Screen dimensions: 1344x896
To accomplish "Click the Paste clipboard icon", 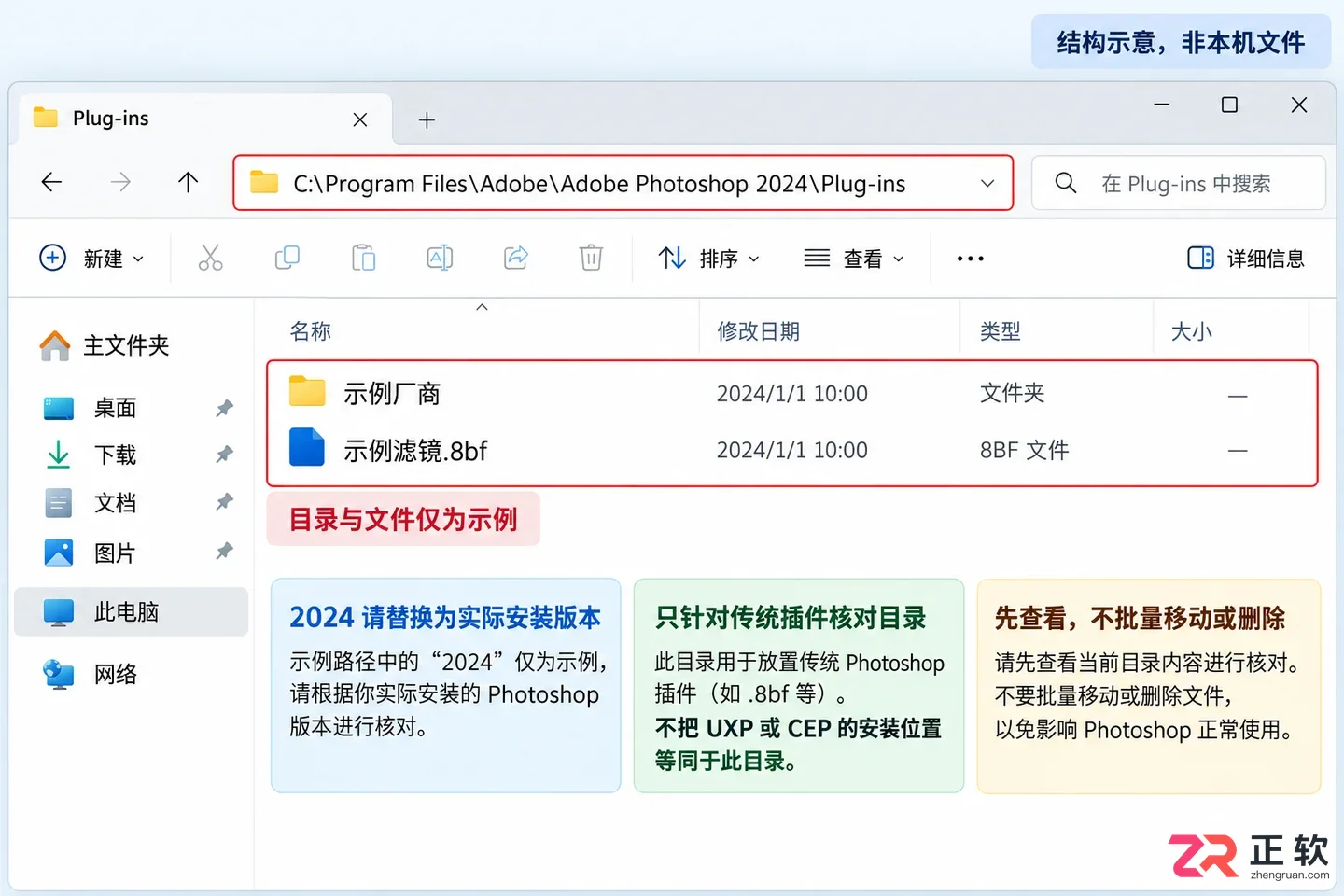I will (363, 258).
